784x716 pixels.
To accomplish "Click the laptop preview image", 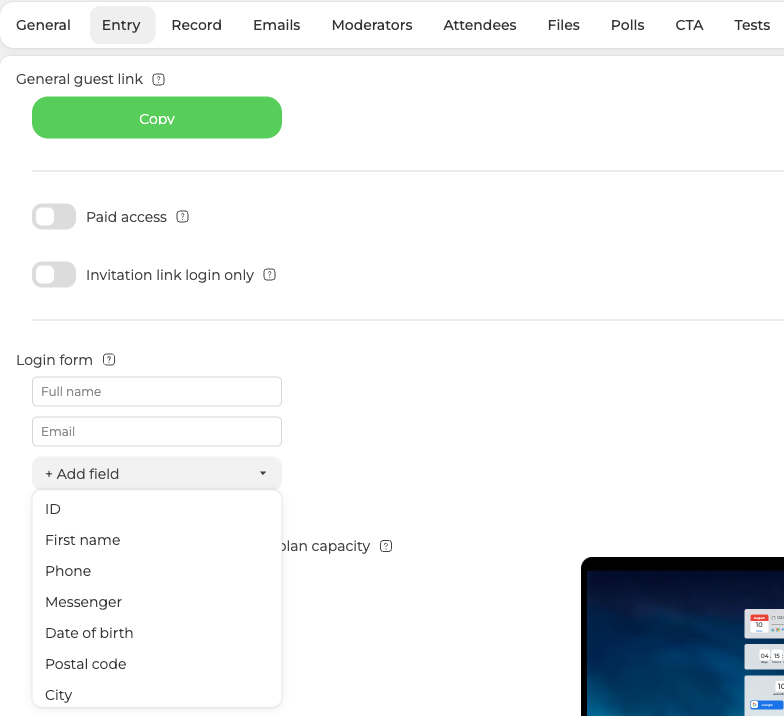I will (682, 636).
